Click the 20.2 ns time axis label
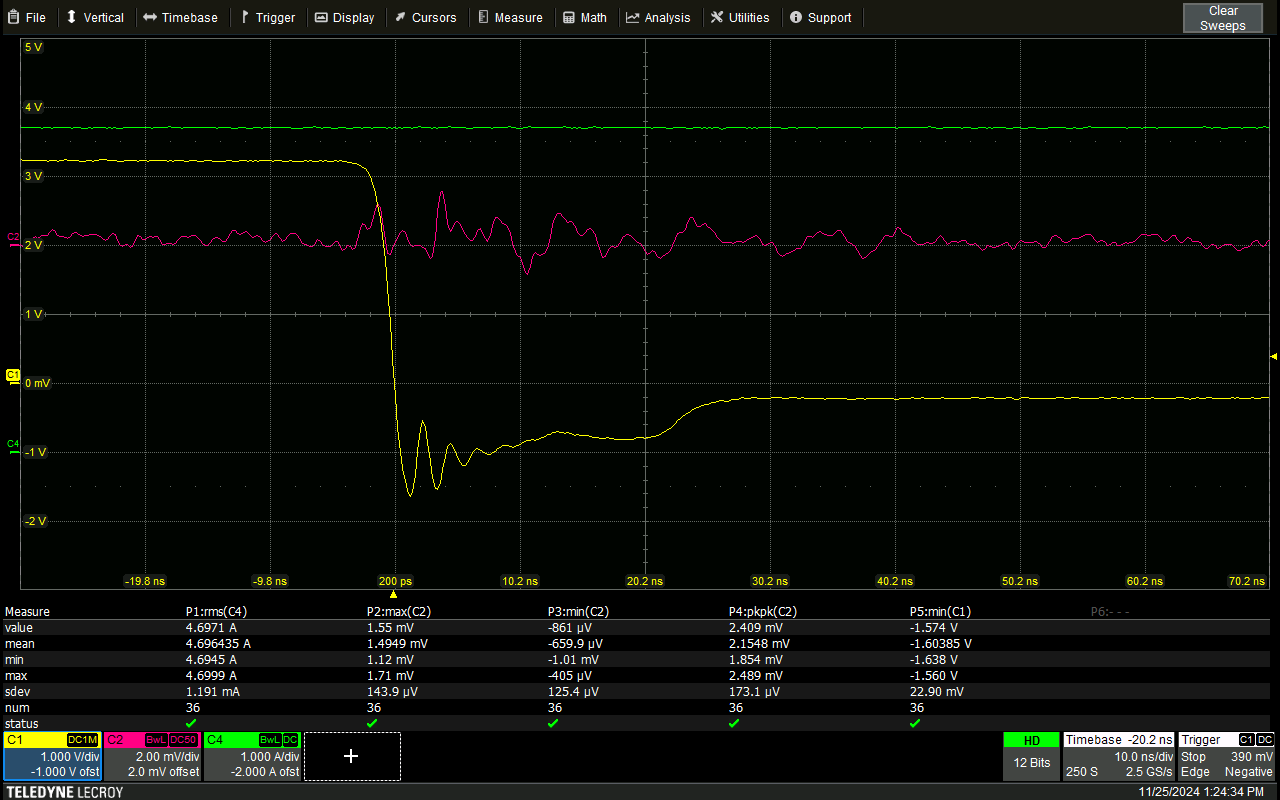Screen dimensions: 1280x800 [644, 581]
